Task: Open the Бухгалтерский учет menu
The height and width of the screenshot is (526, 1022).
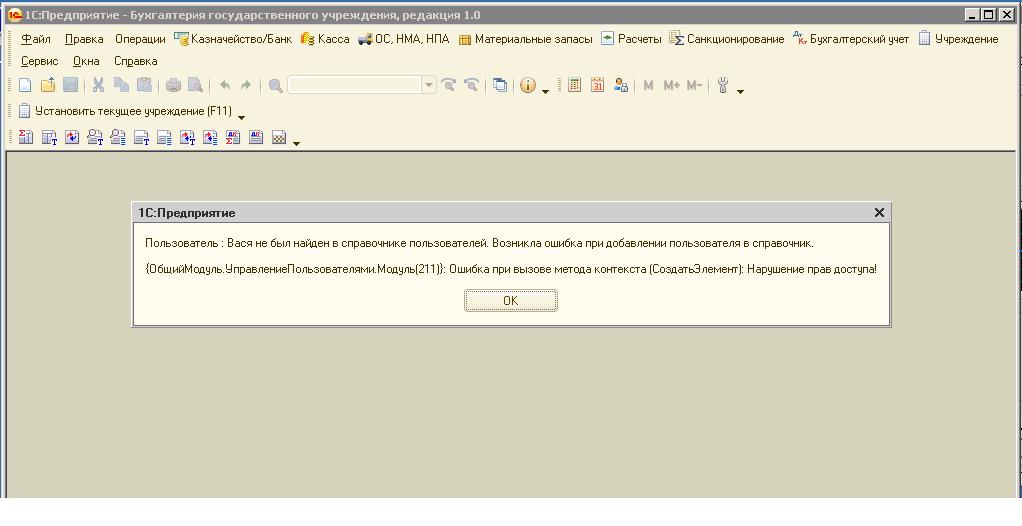Action: click(851, 39)
